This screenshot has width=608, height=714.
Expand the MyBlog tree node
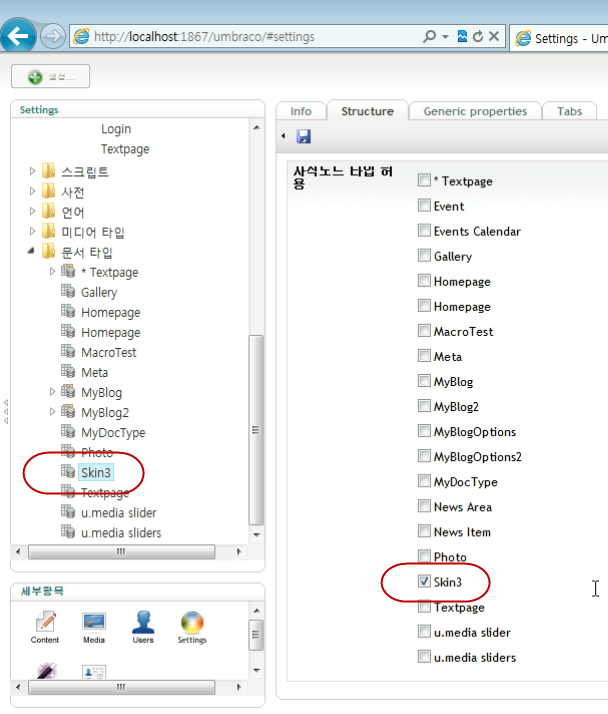pyautogui.click(x=52, y=391)
